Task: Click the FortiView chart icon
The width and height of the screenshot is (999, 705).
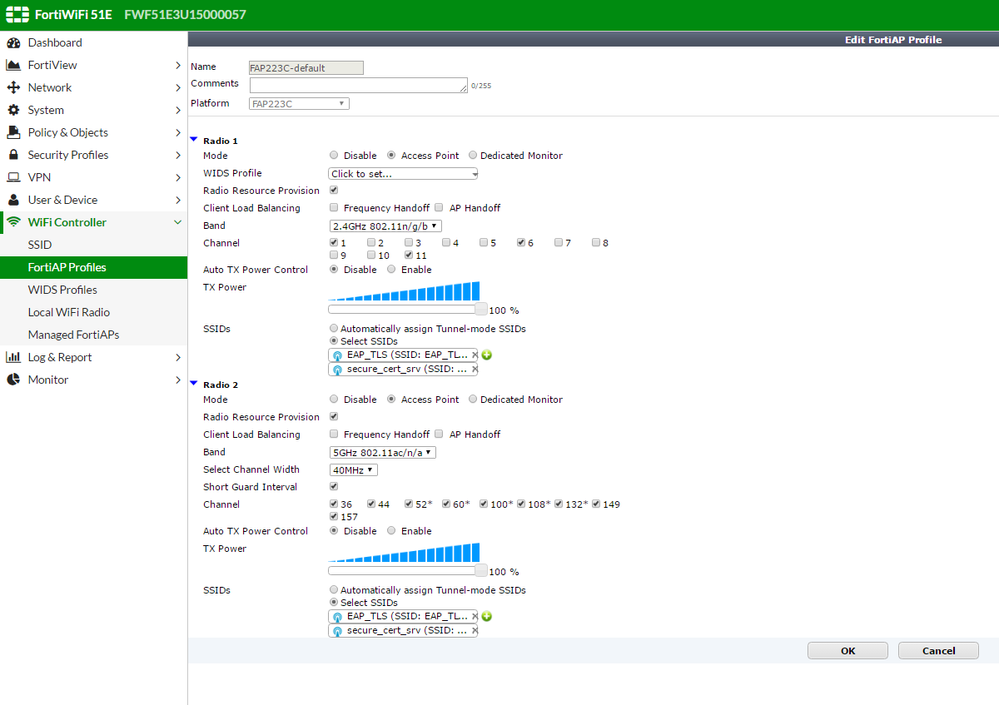Action: pyautogui.click(x=13, y=65)
